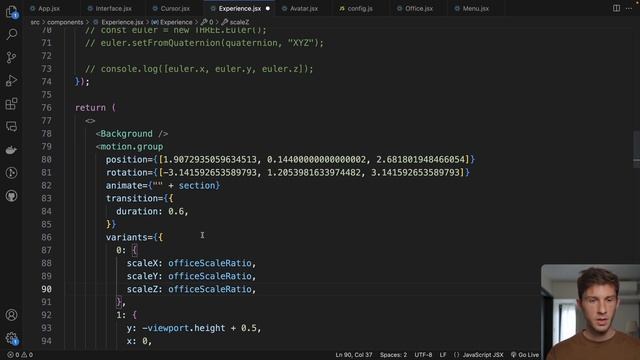
Task: Open the Extensions view icon
Action: [x=11, y=104]
